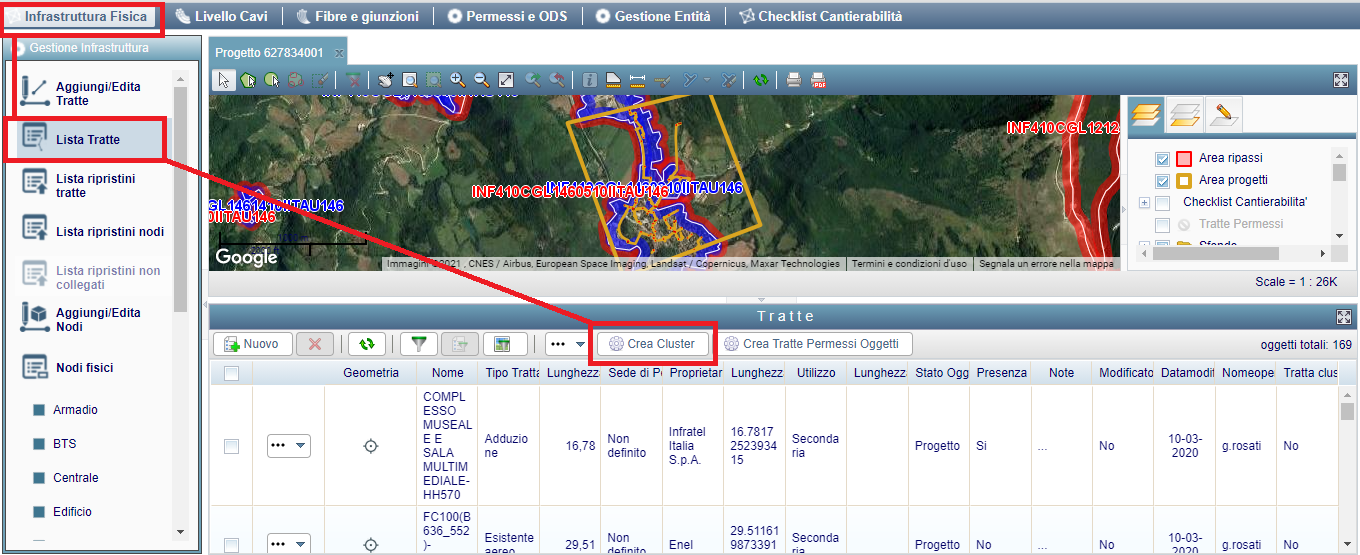
Task: Select the COMPLESSO MUSEALE row checkbox
Action: pyautogui.click(x=231, y=446)
